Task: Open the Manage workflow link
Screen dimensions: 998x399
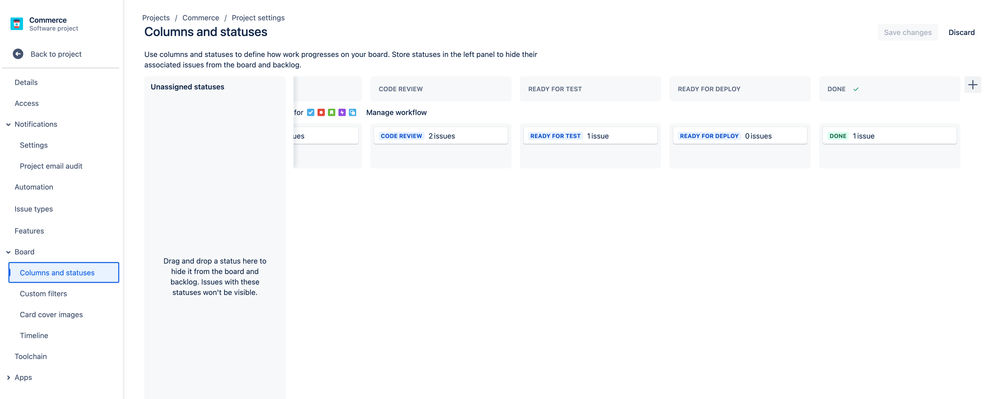Action: pos(397,113)
